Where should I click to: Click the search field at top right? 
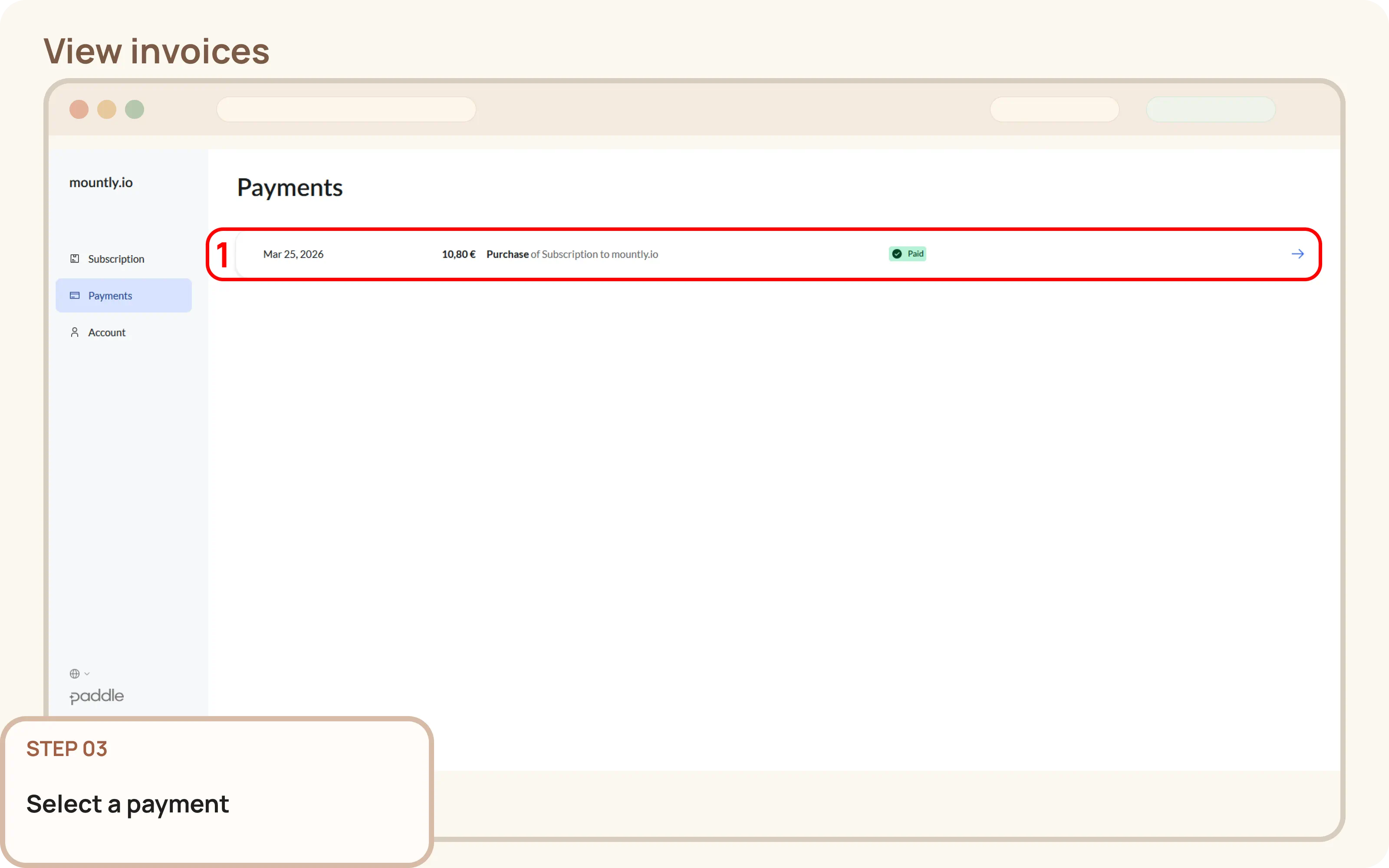[1054, 109]
